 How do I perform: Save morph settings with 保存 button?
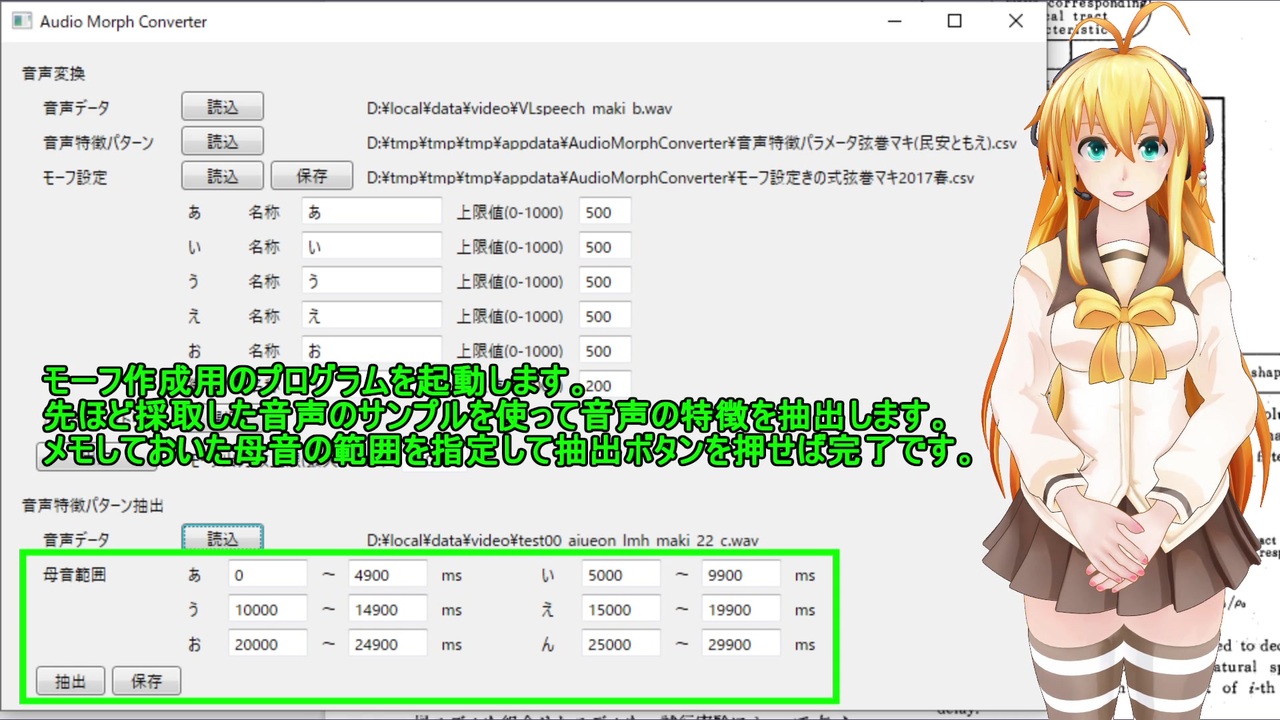(x=312, y=176)
